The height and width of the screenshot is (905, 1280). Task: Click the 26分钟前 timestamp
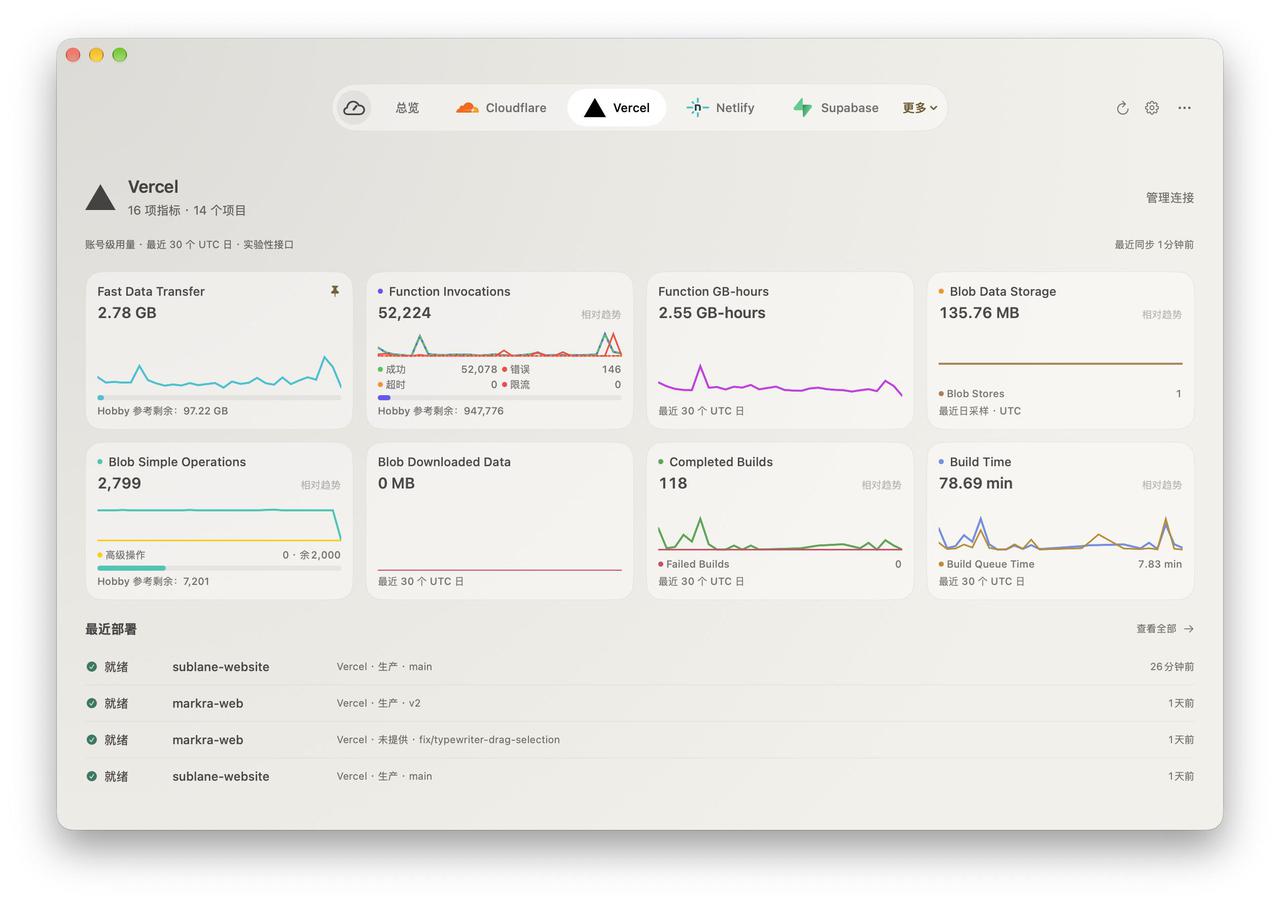[x=1172, y=667]
